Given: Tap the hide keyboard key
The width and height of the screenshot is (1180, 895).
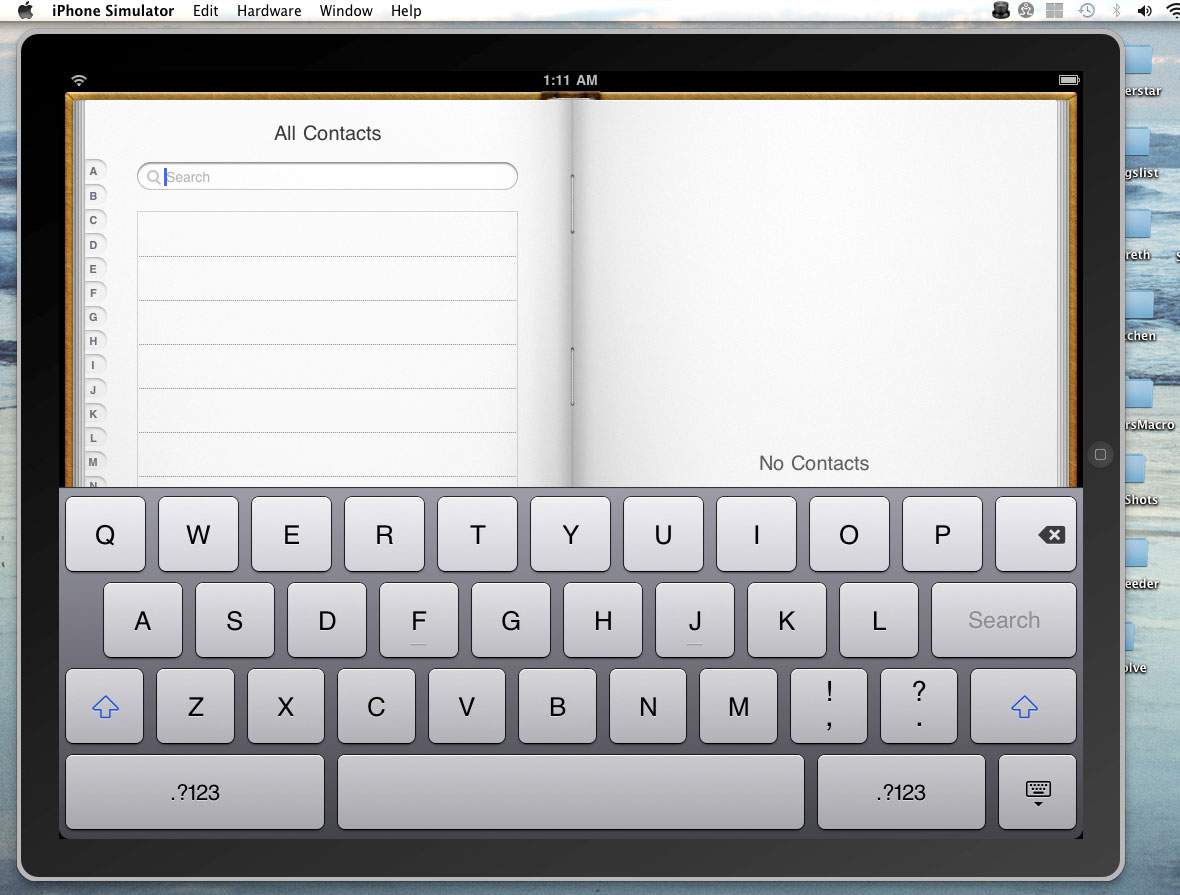Looking at the screenshot, I should [x=1037, y=793].
